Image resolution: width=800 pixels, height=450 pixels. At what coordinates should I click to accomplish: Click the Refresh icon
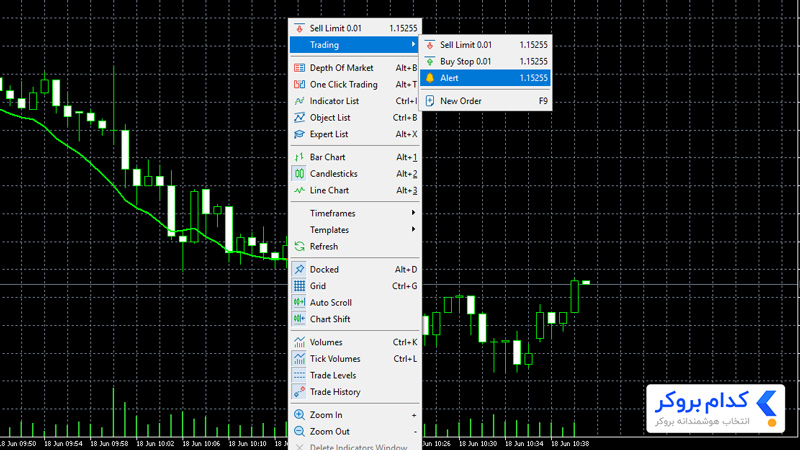(x=299, y=246)
